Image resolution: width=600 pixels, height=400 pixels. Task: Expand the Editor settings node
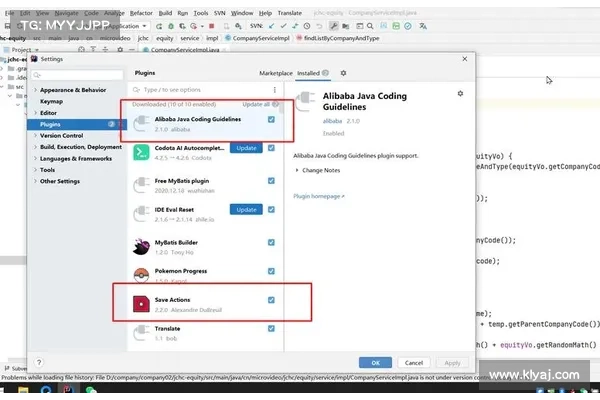(35, 113)
